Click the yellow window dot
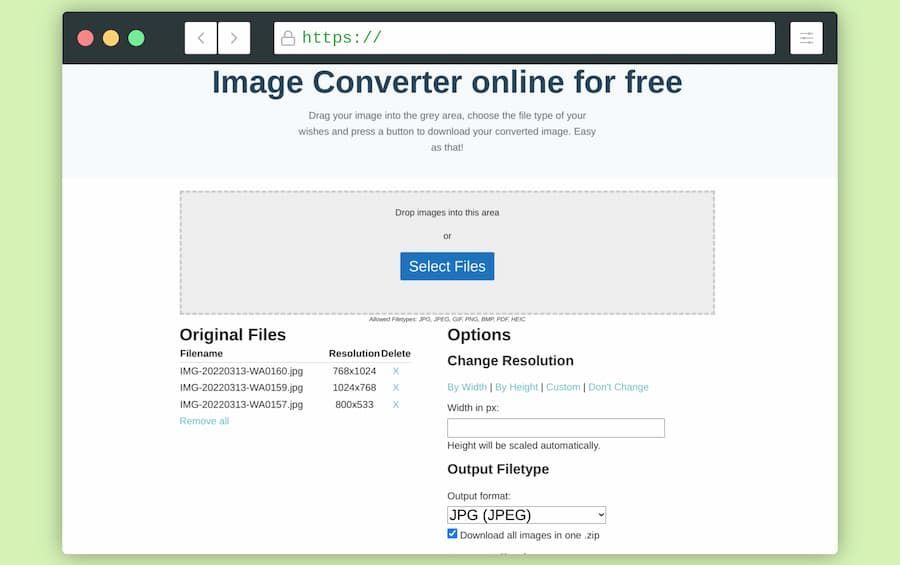This screenshot has height=565, width=900. pos(111,38)
